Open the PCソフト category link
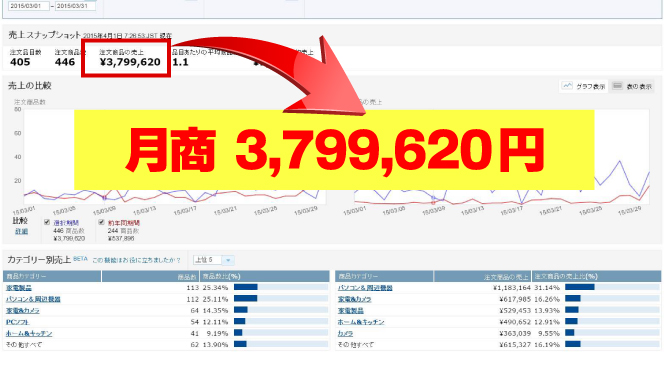This screenshot has height=365, width=668. tap(17, 322)
